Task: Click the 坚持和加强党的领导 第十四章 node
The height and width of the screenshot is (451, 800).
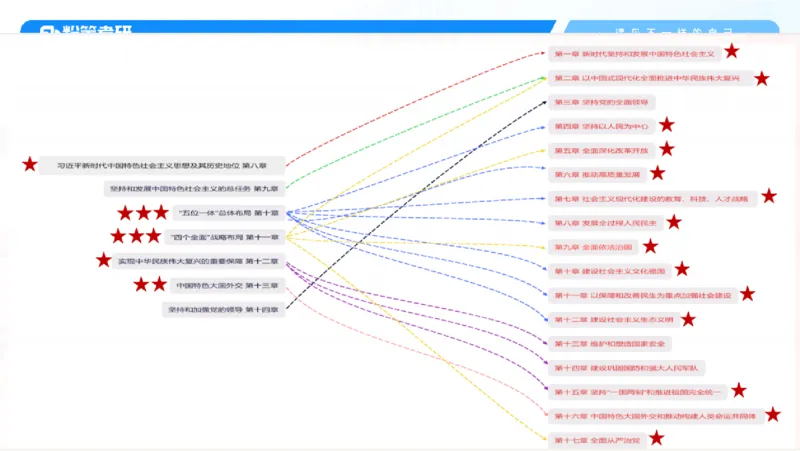Action: click(x=224, y=310)
